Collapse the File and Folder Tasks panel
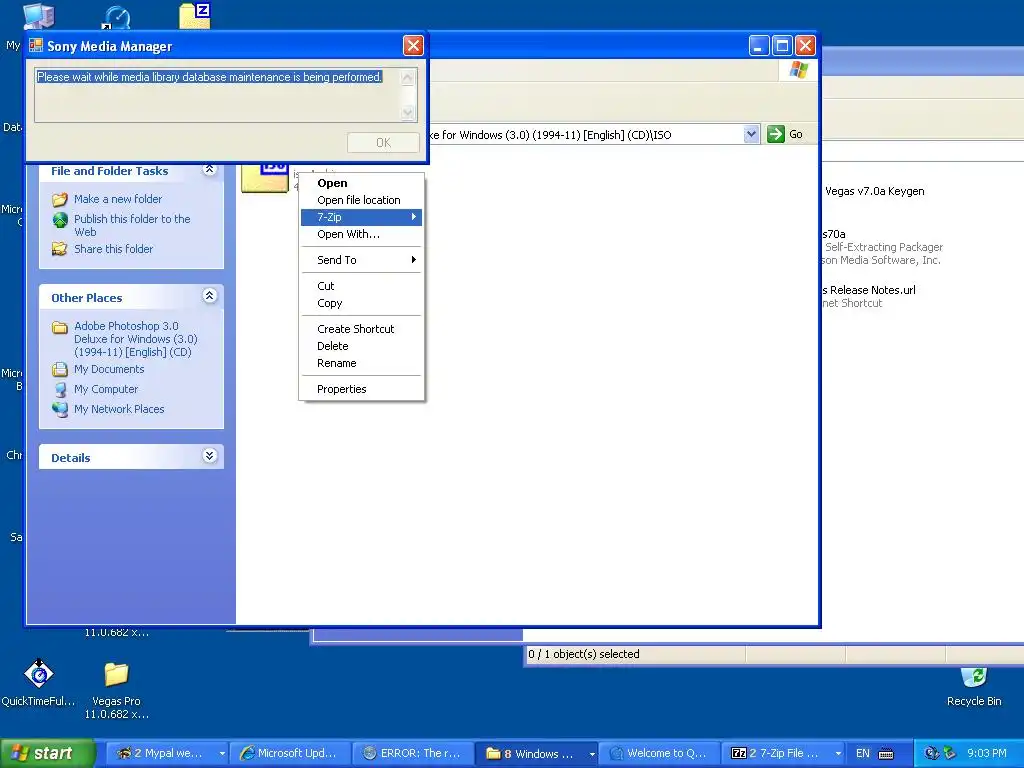Viewport: 1024px width, 768px height. pos(209,170)
